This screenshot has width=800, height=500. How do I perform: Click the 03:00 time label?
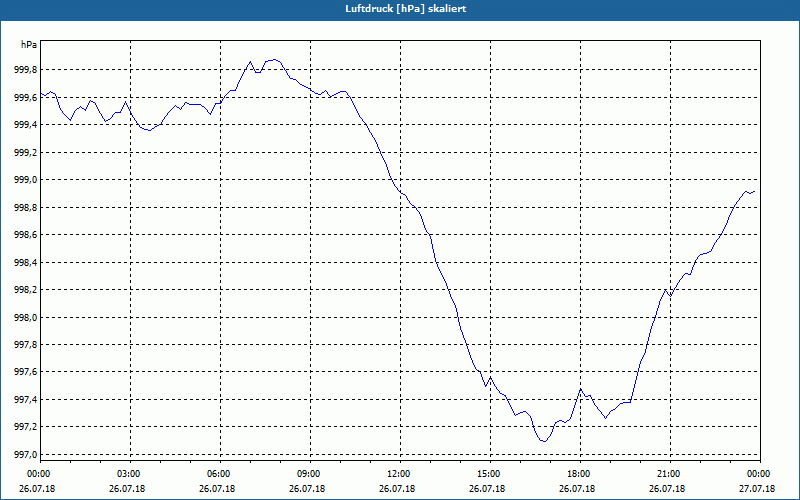(130, 474)
